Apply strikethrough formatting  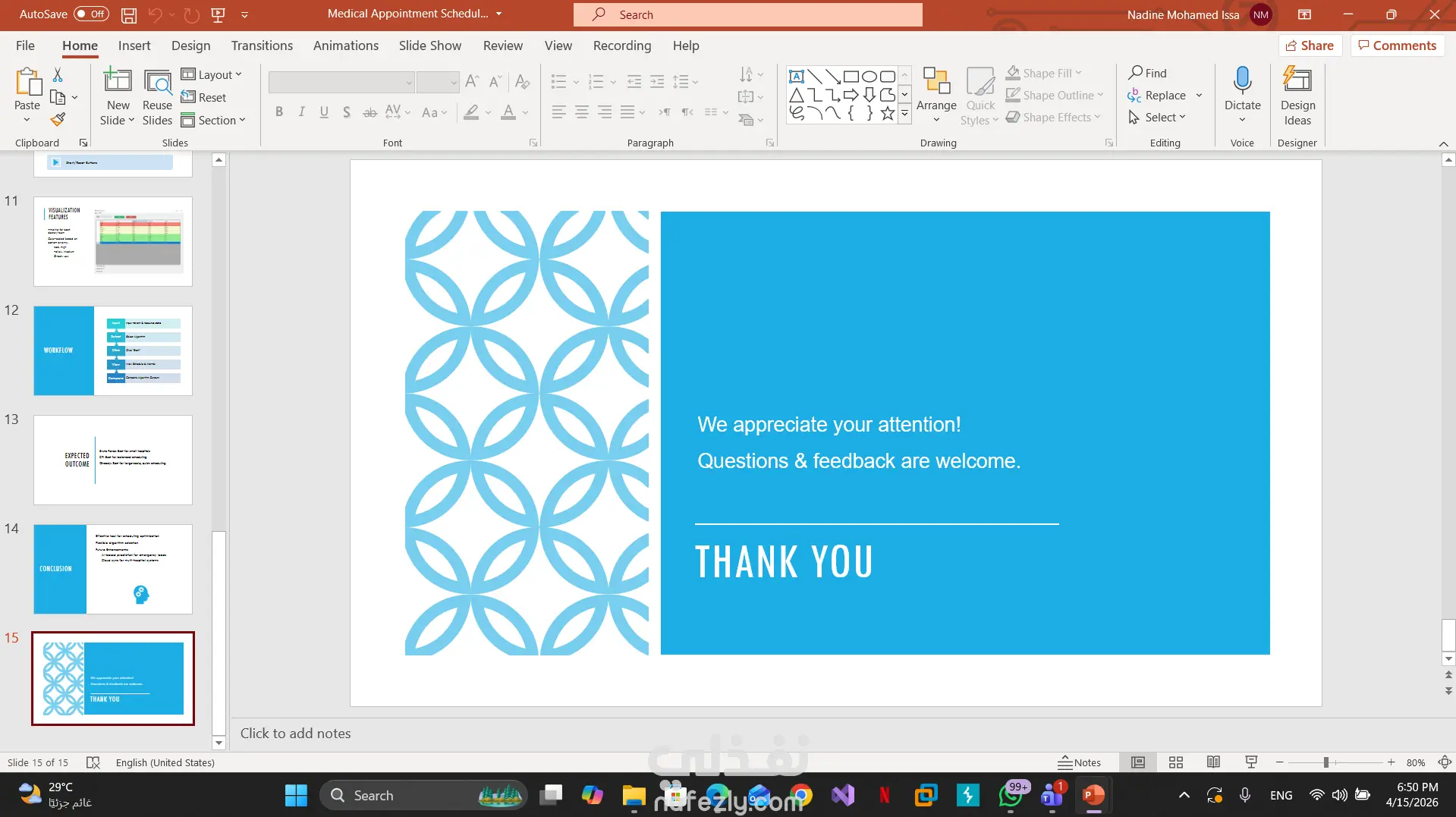pyautogui.click(x=370, y=112)
